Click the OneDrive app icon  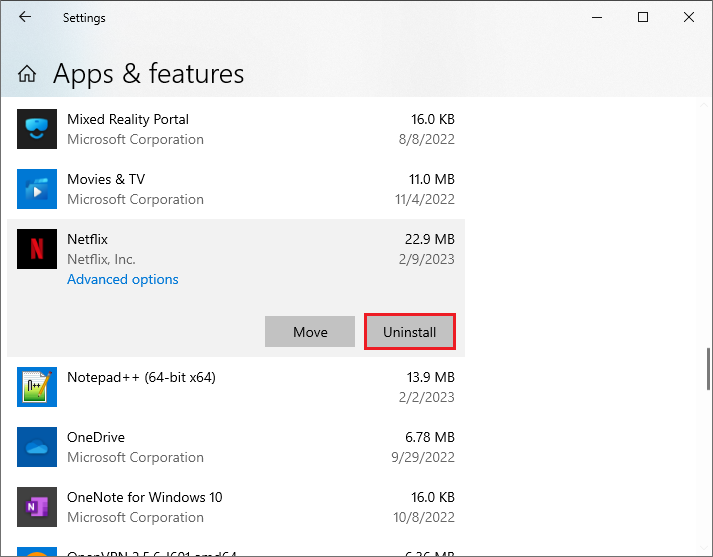tap(37, 447)
